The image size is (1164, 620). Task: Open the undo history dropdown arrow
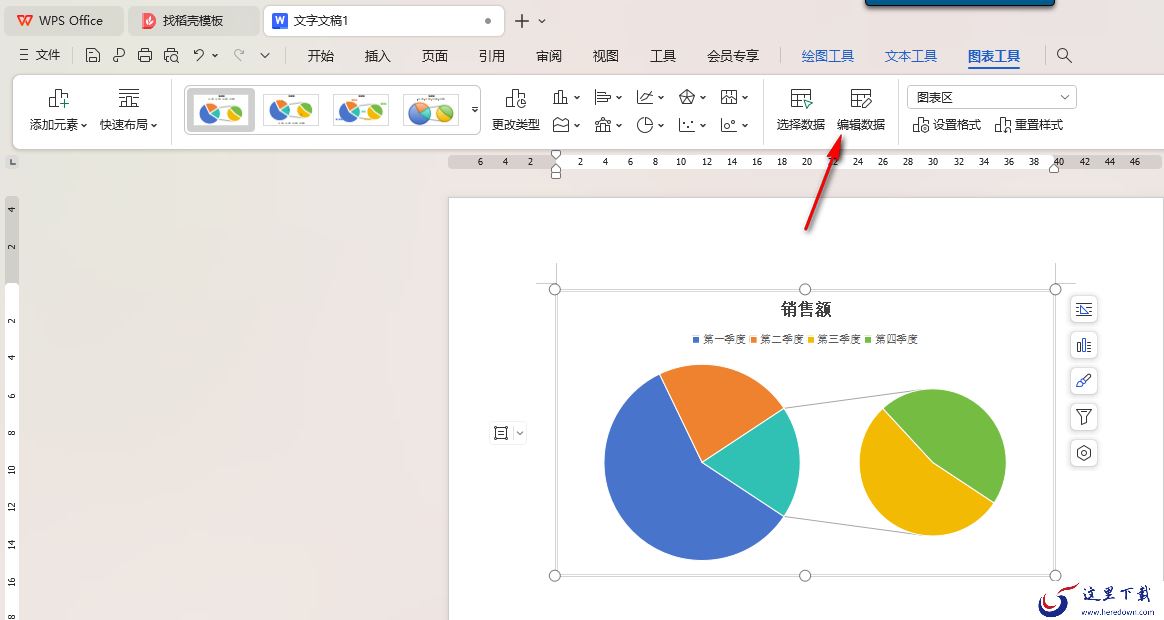(x=215, y=55)
